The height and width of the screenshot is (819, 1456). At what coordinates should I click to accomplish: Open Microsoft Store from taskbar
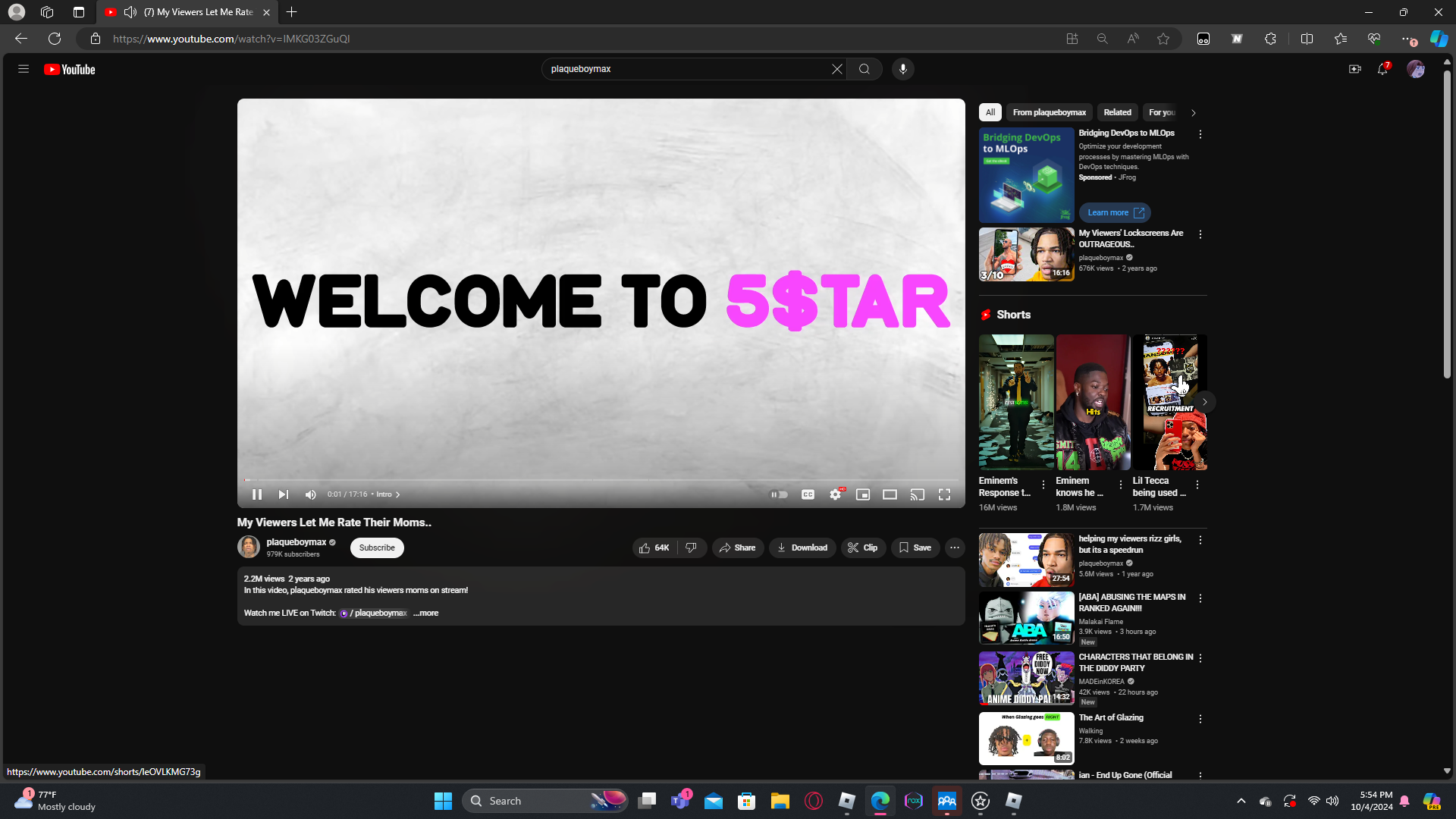point(747,801)
